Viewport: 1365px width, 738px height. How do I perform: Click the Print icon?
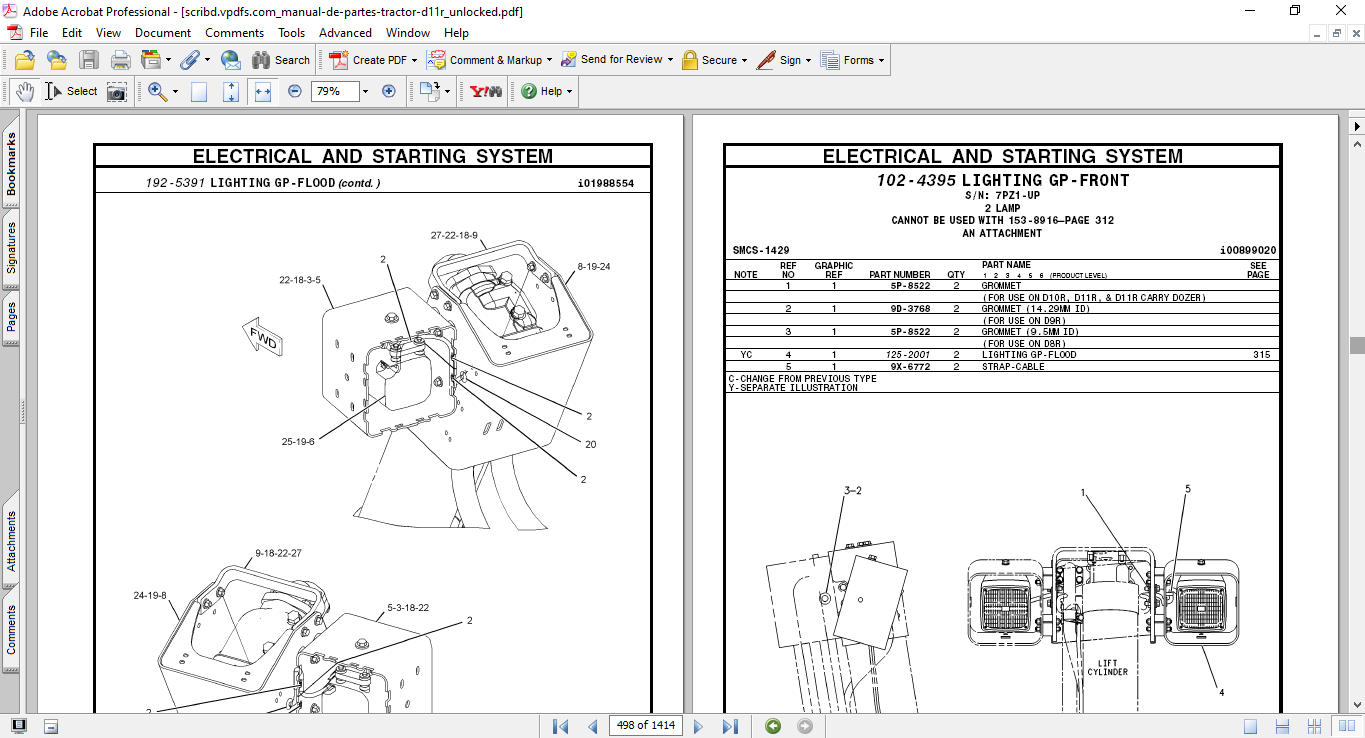(x=121, y=60)
